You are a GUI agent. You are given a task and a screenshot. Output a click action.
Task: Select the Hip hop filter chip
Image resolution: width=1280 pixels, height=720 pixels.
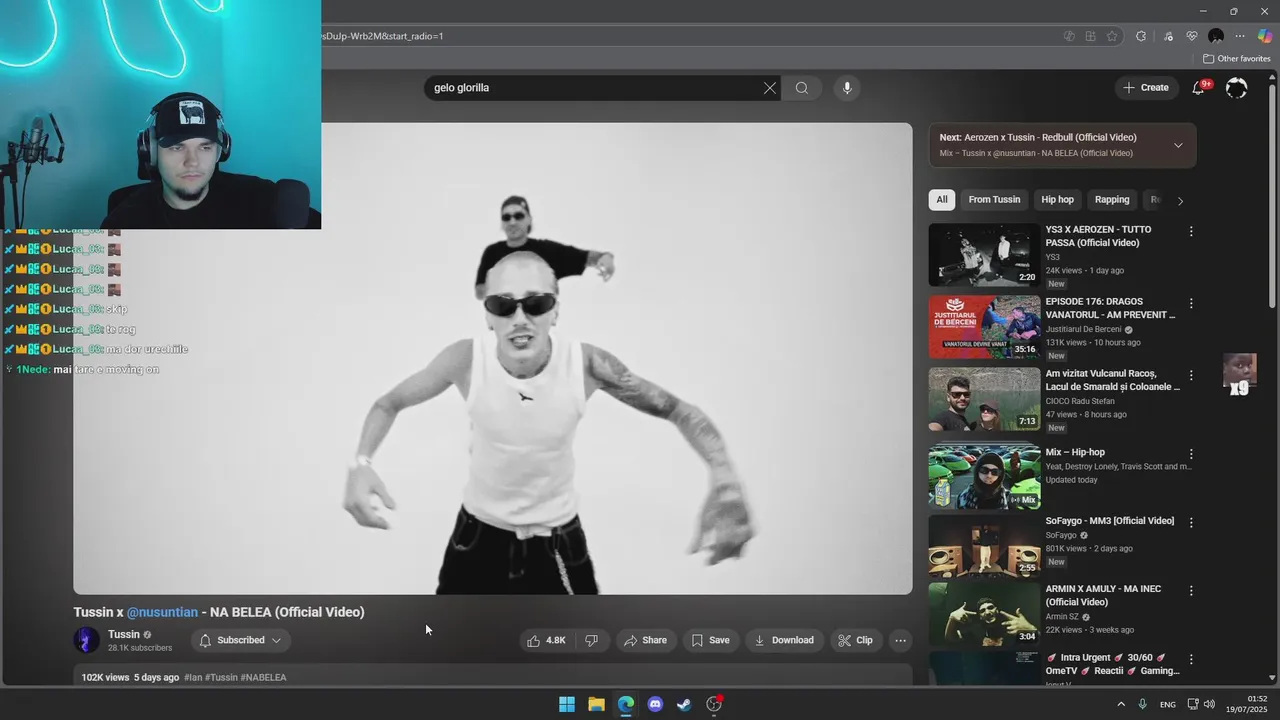coord(1057,200)
